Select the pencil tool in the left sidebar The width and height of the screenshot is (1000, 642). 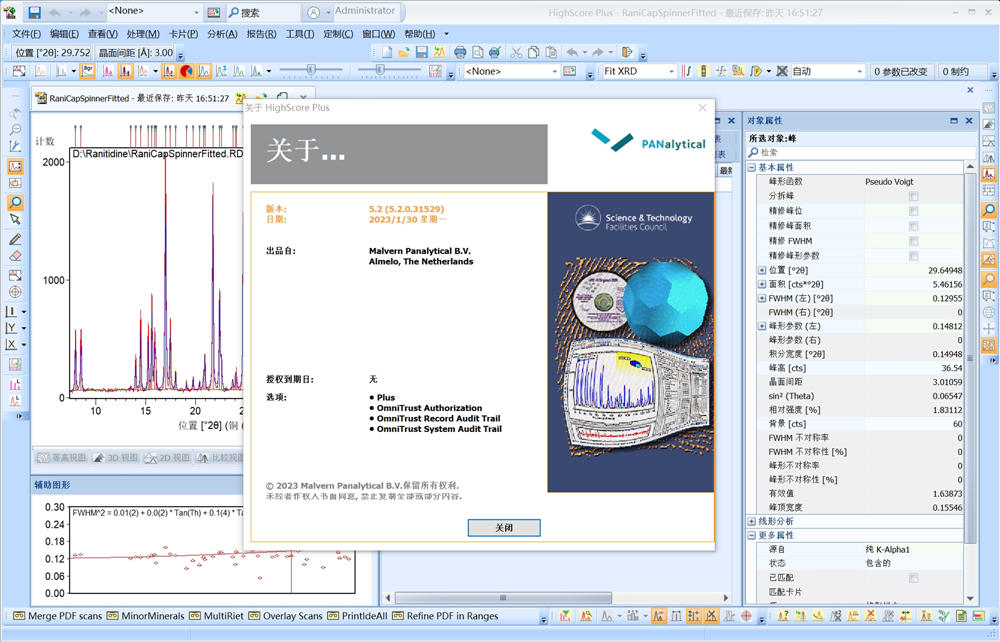(15, 239)
